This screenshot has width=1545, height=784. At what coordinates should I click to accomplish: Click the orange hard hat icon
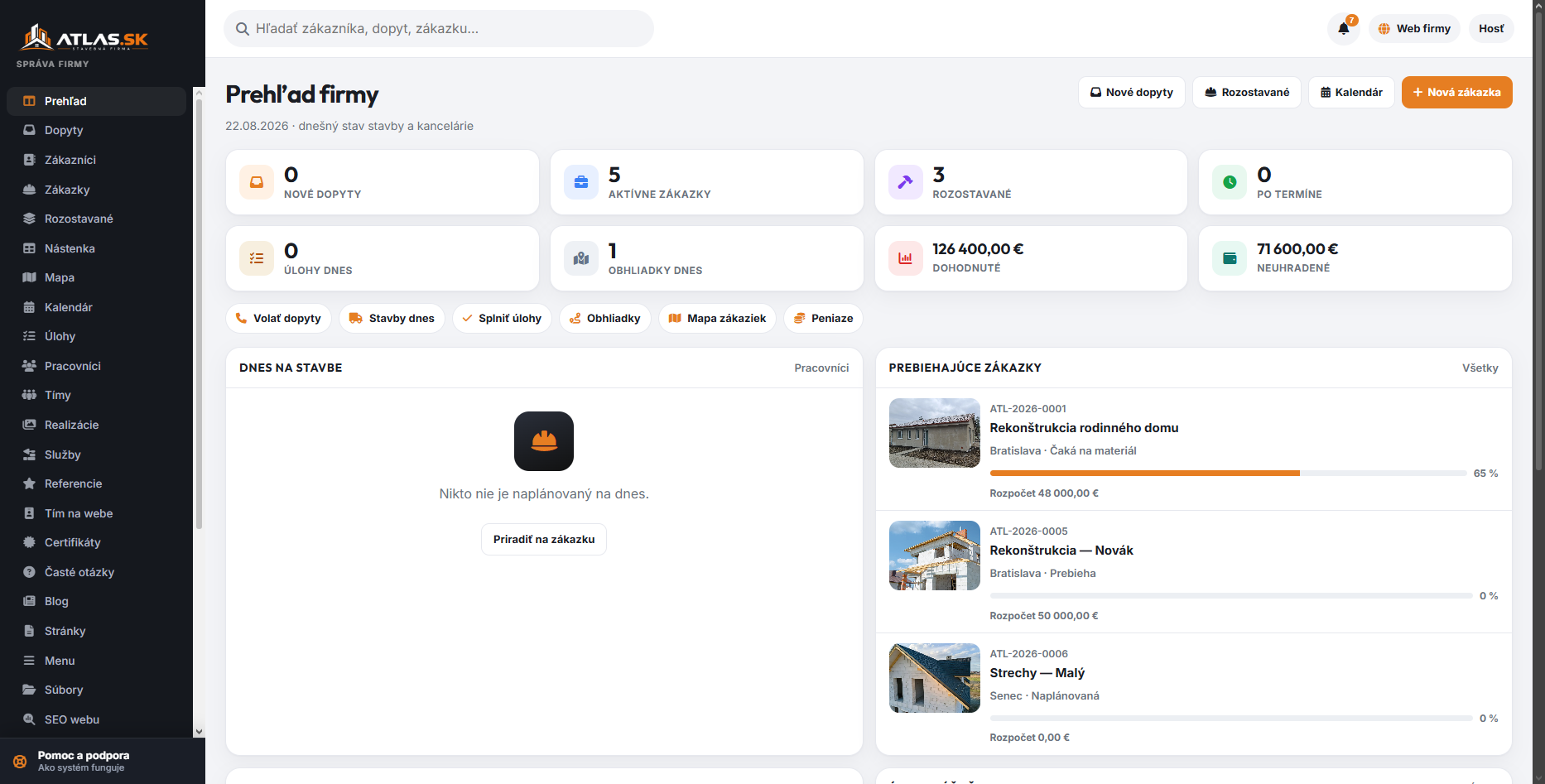[x=544, y=441]
